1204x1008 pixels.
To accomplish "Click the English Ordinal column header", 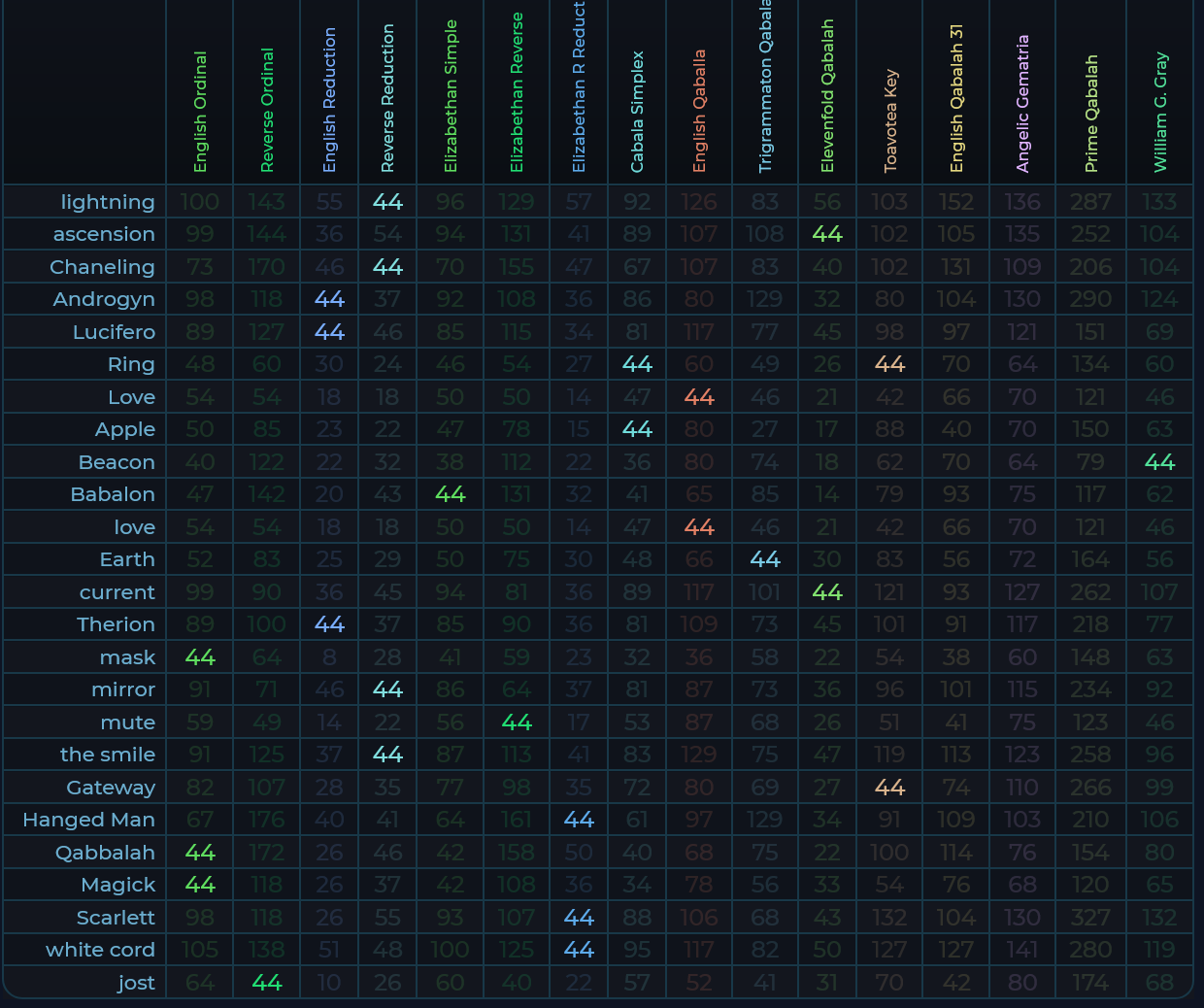I will click(x=200, y=112).
